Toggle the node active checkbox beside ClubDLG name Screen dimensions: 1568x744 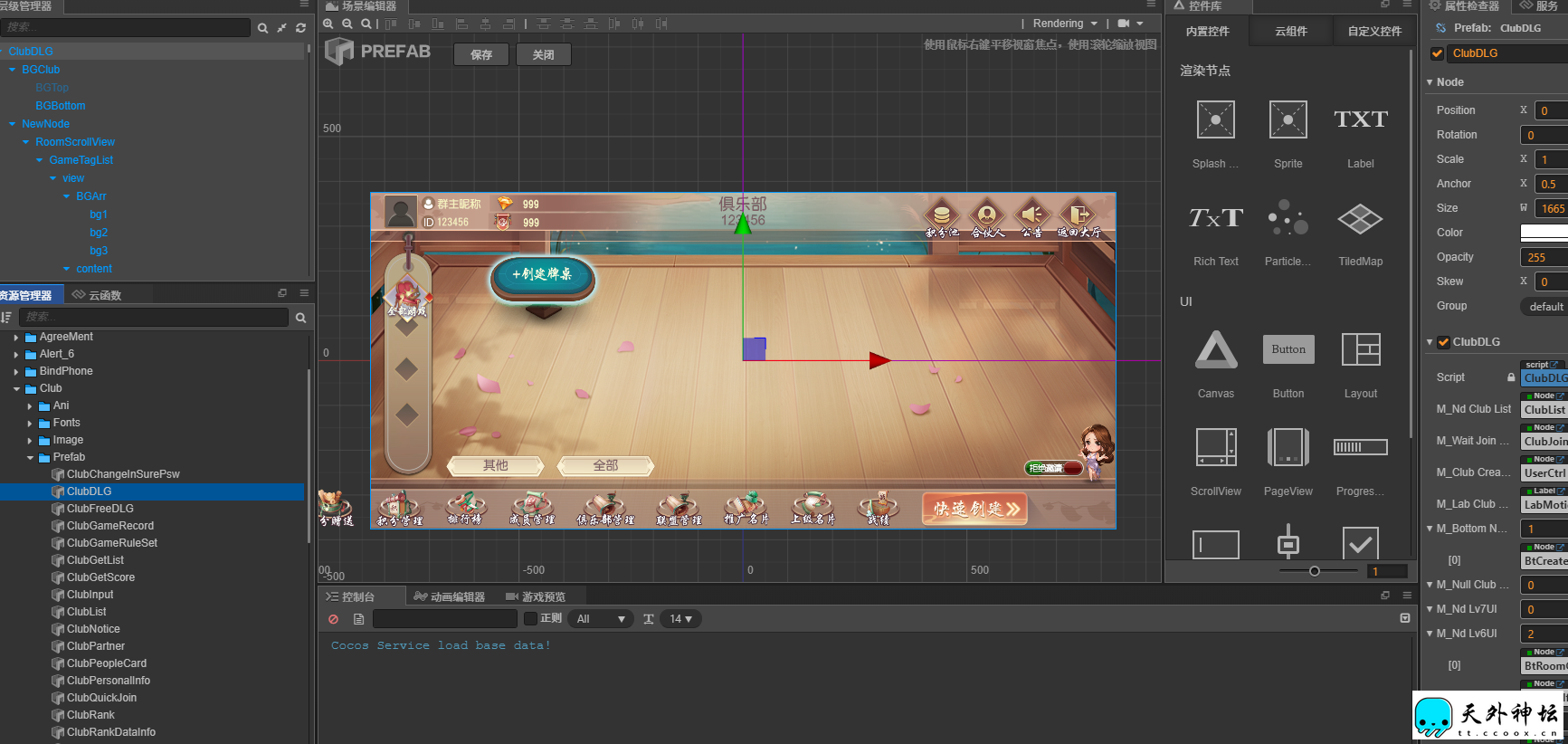(1437, 53)
